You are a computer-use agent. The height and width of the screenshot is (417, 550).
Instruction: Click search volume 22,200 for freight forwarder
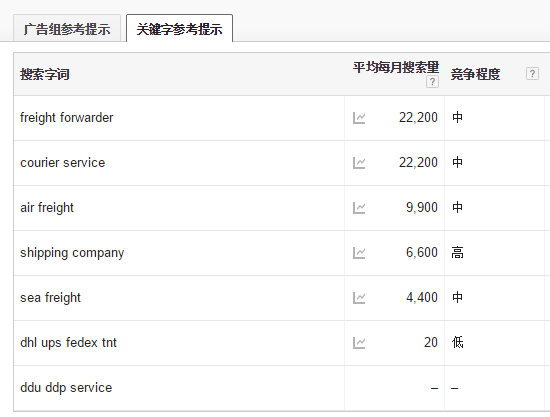point(418,117)
